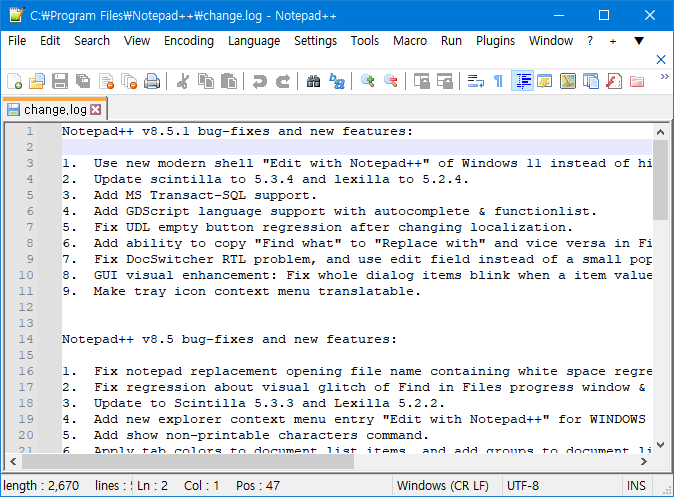Screen dimensions: 674x497
Task: Click line number 14 in the margin
Action: (x=26, y=339)
